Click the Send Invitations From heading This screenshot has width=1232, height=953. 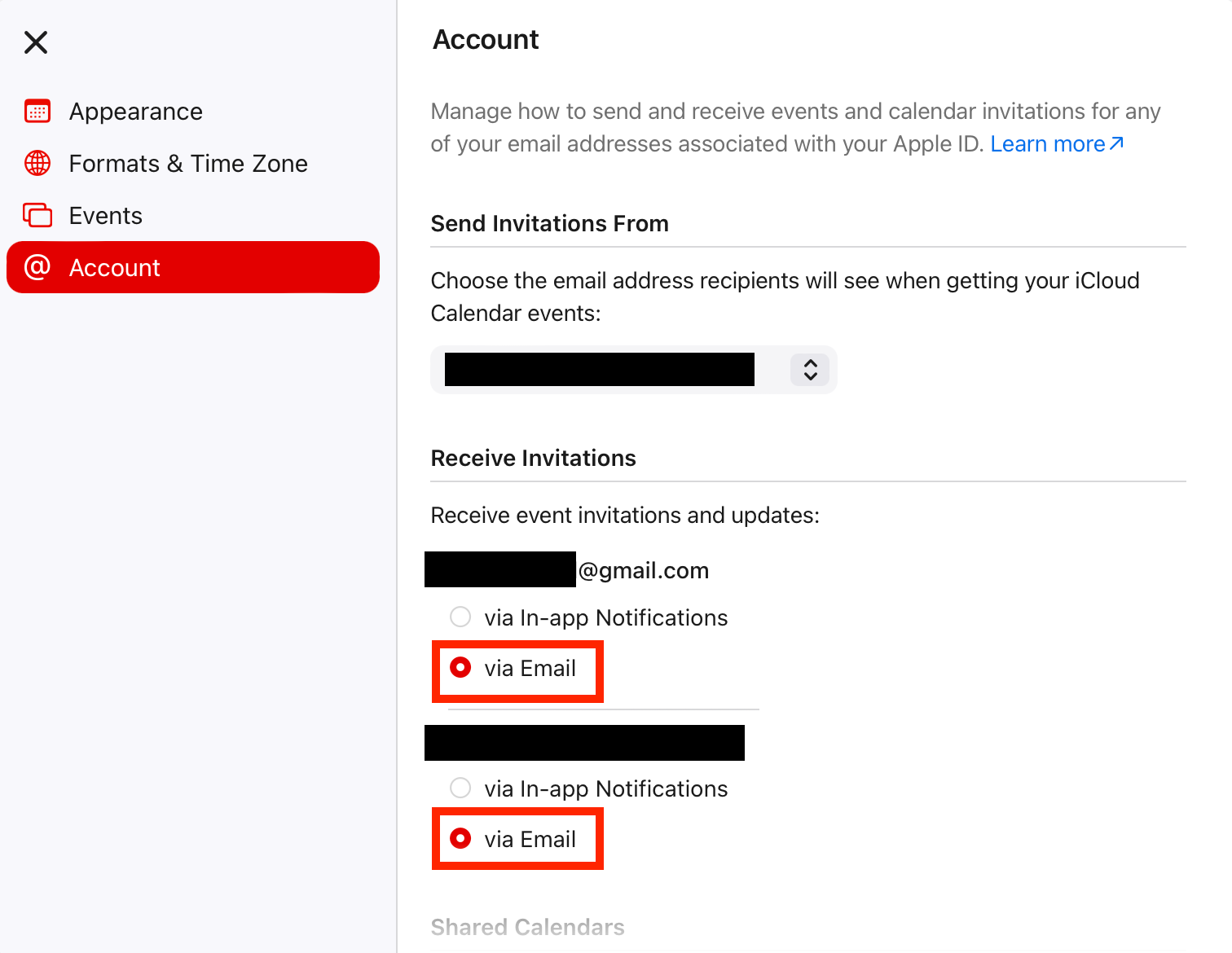pyautogui.click(x=550, y=224)
